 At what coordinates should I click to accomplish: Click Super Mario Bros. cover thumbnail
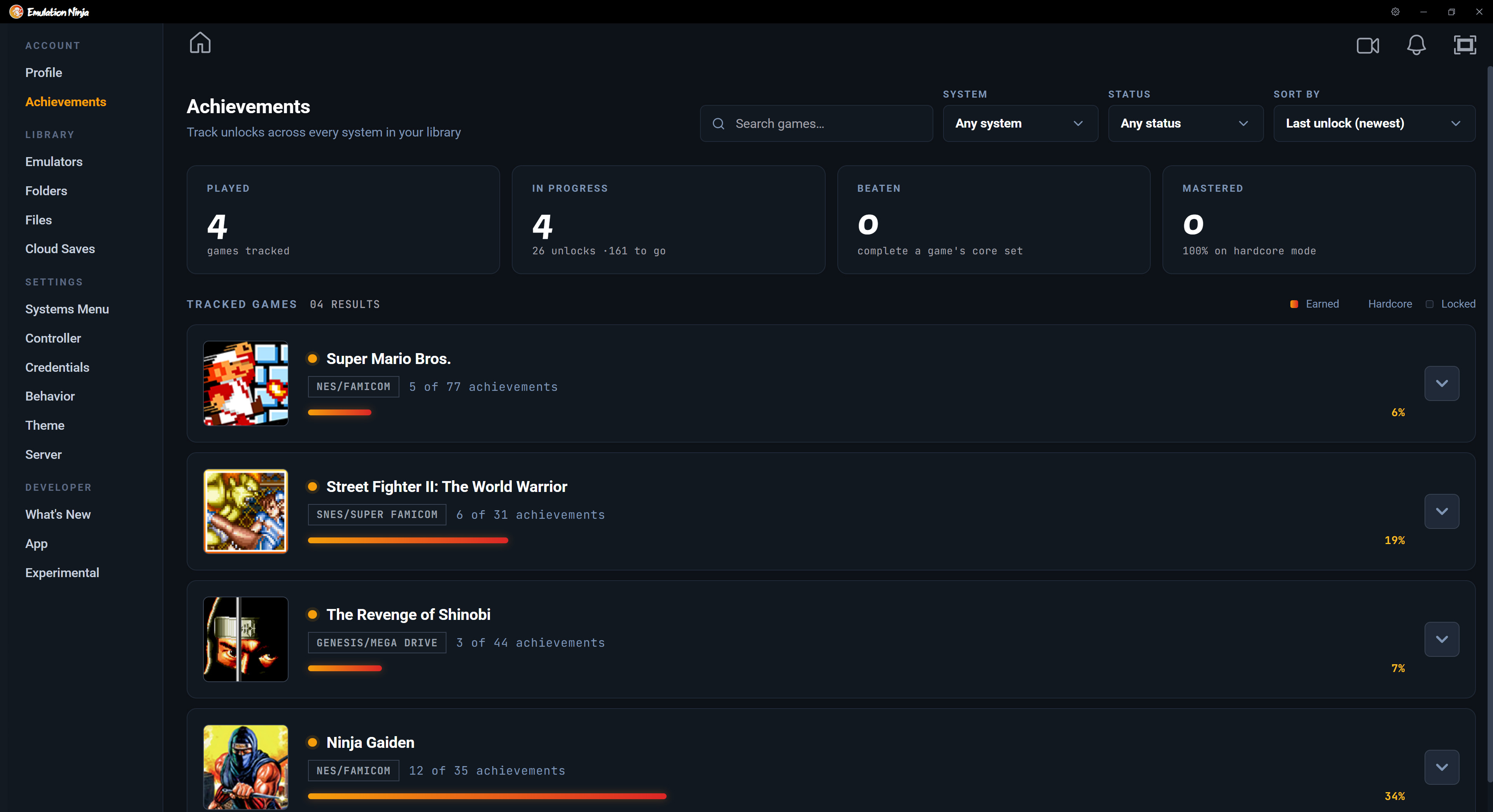pyautogui.click(x=246, y=383)
